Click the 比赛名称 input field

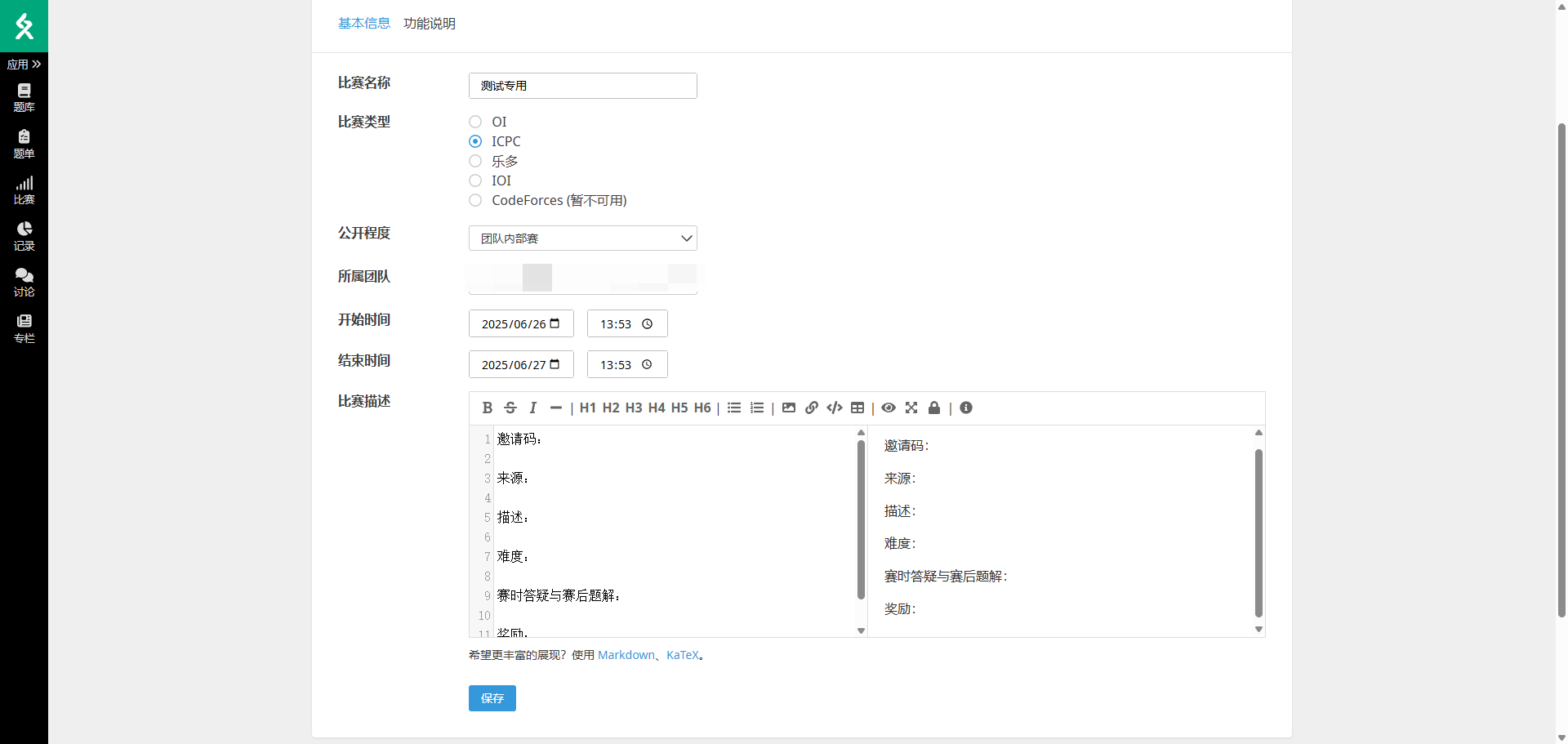pyautogui.click(x=582, y=86)
